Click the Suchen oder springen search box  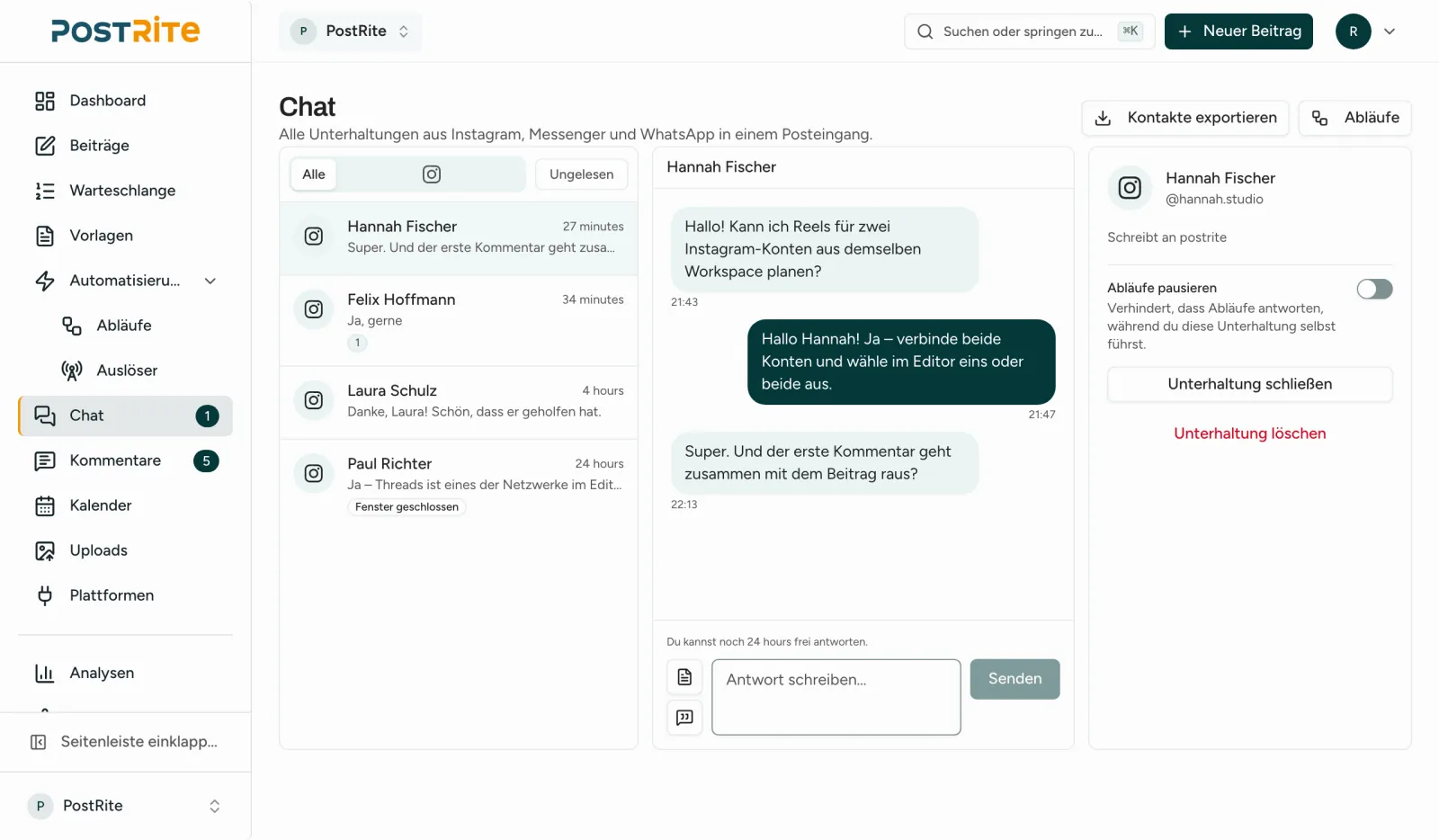pos(1029,31)
